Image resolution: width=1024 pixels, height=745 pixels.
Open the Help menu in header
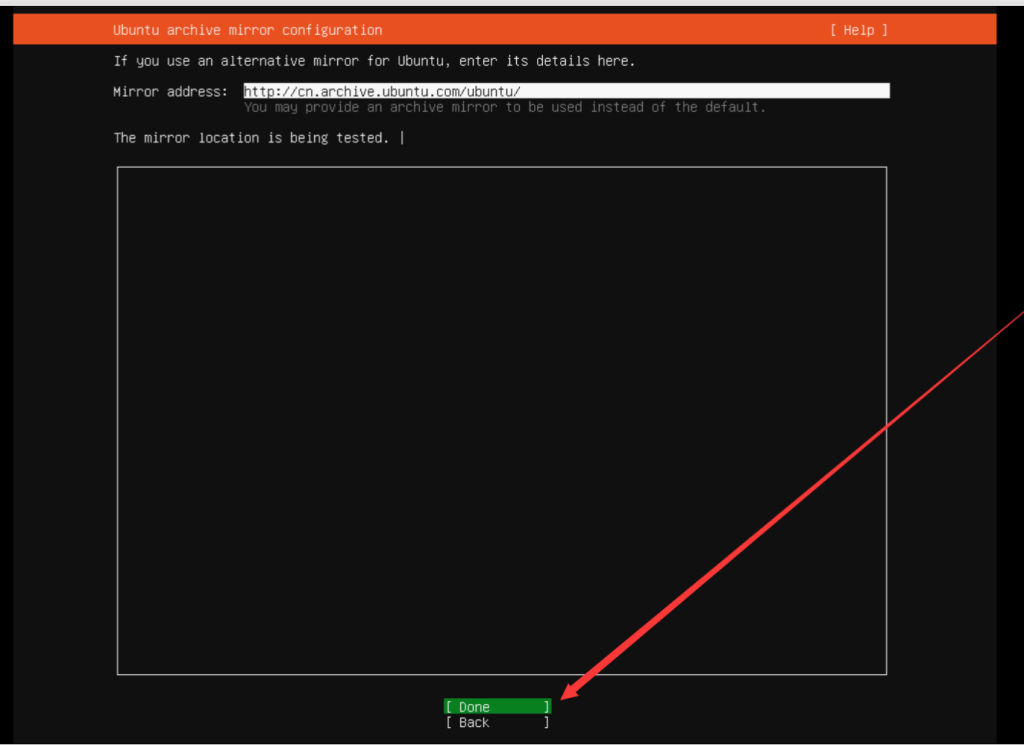[x=859, y=30]
